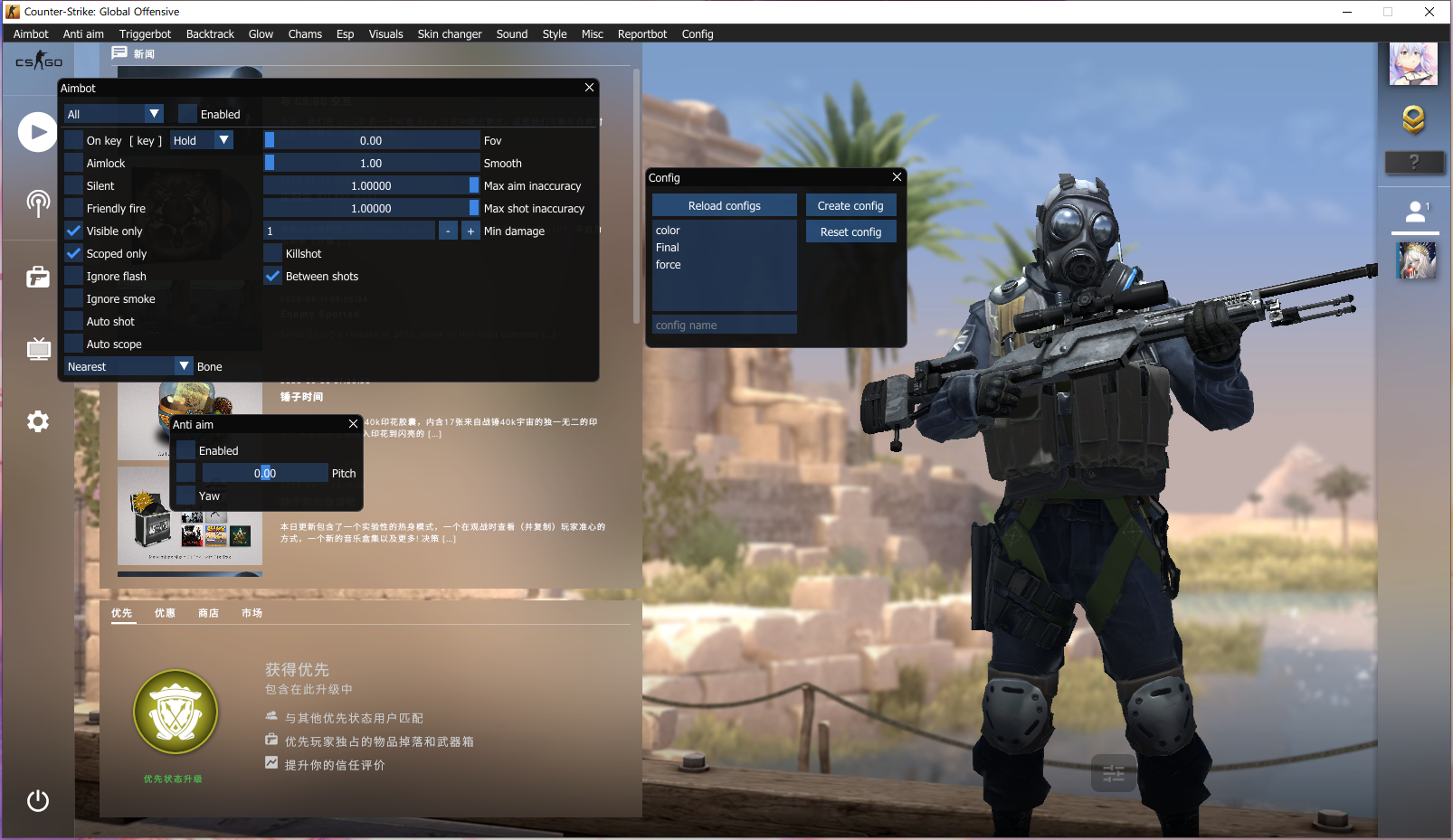Enable Auto scope checkbox
Screen dimensions: 1453x840
(73, 344)
